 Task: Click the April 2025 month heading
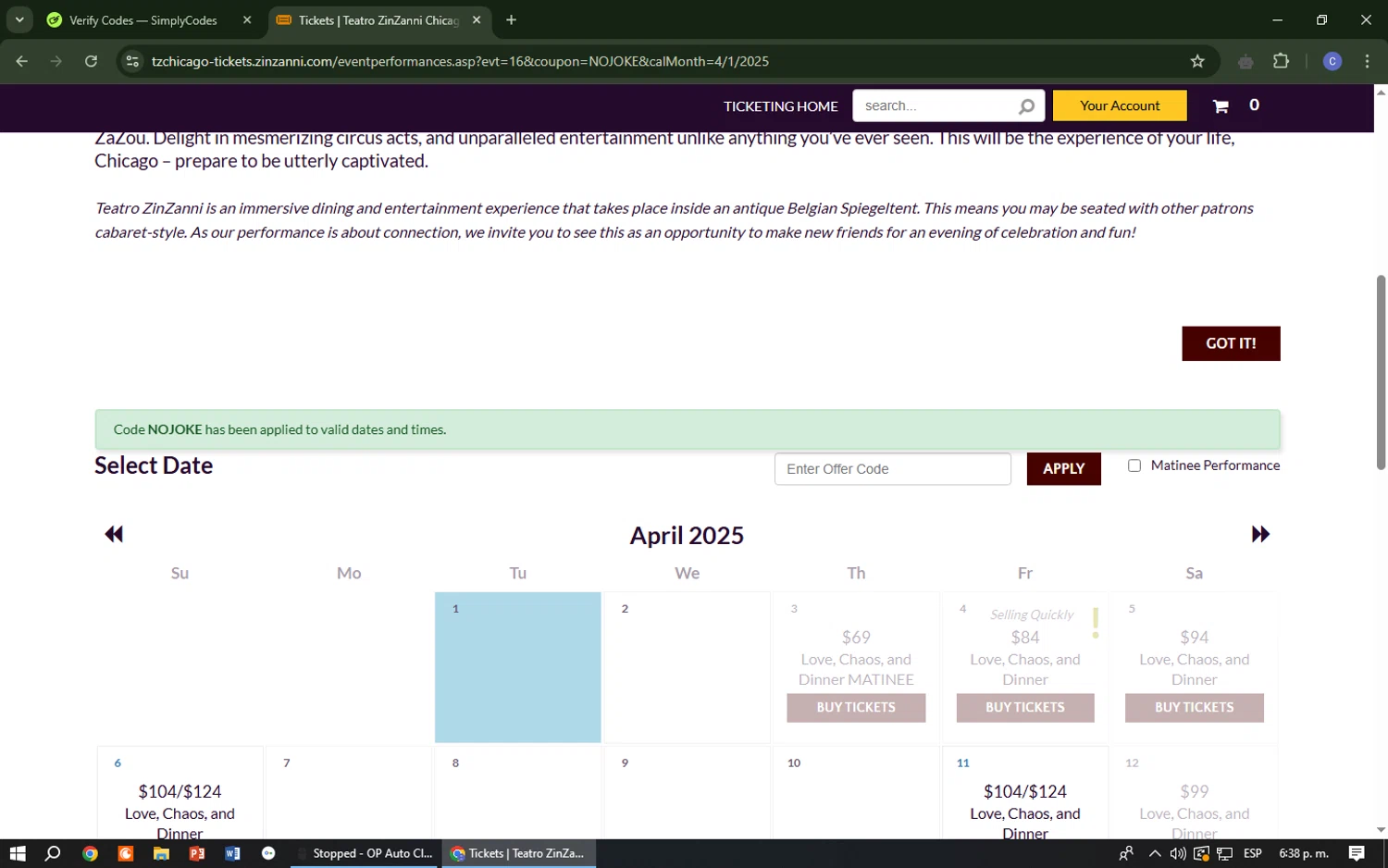tap(687, 536)
